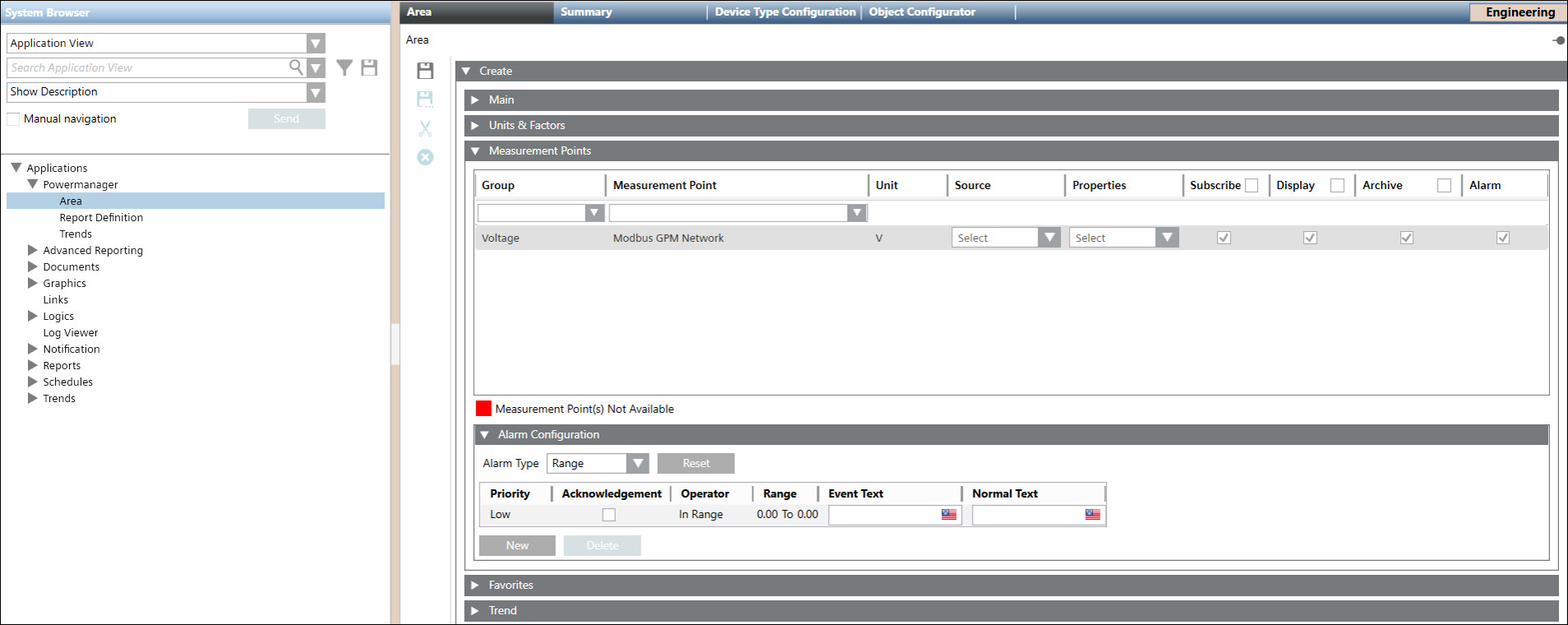Open the Object Configurator tab
Viewport: 1568px width, 625px height.
tap(922, 12)
